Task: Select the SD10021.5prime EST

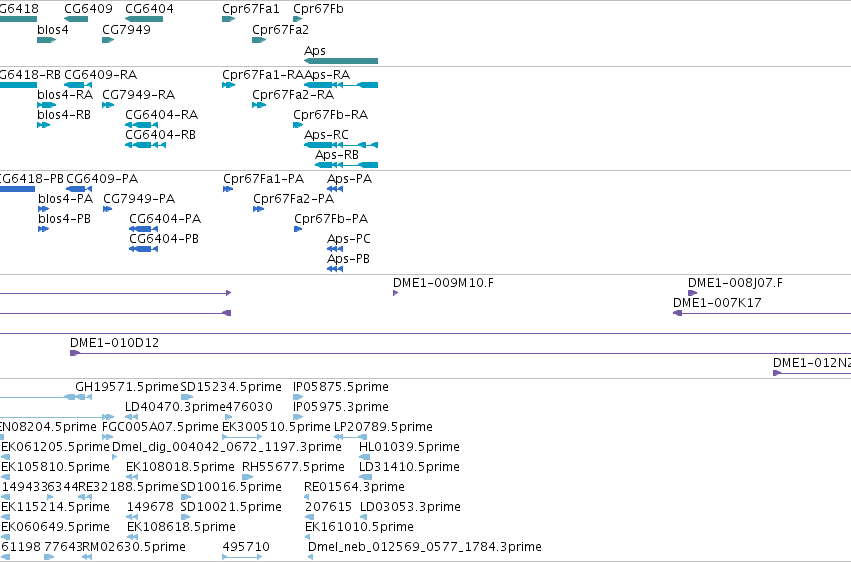Action: click(x=186, y=517)
